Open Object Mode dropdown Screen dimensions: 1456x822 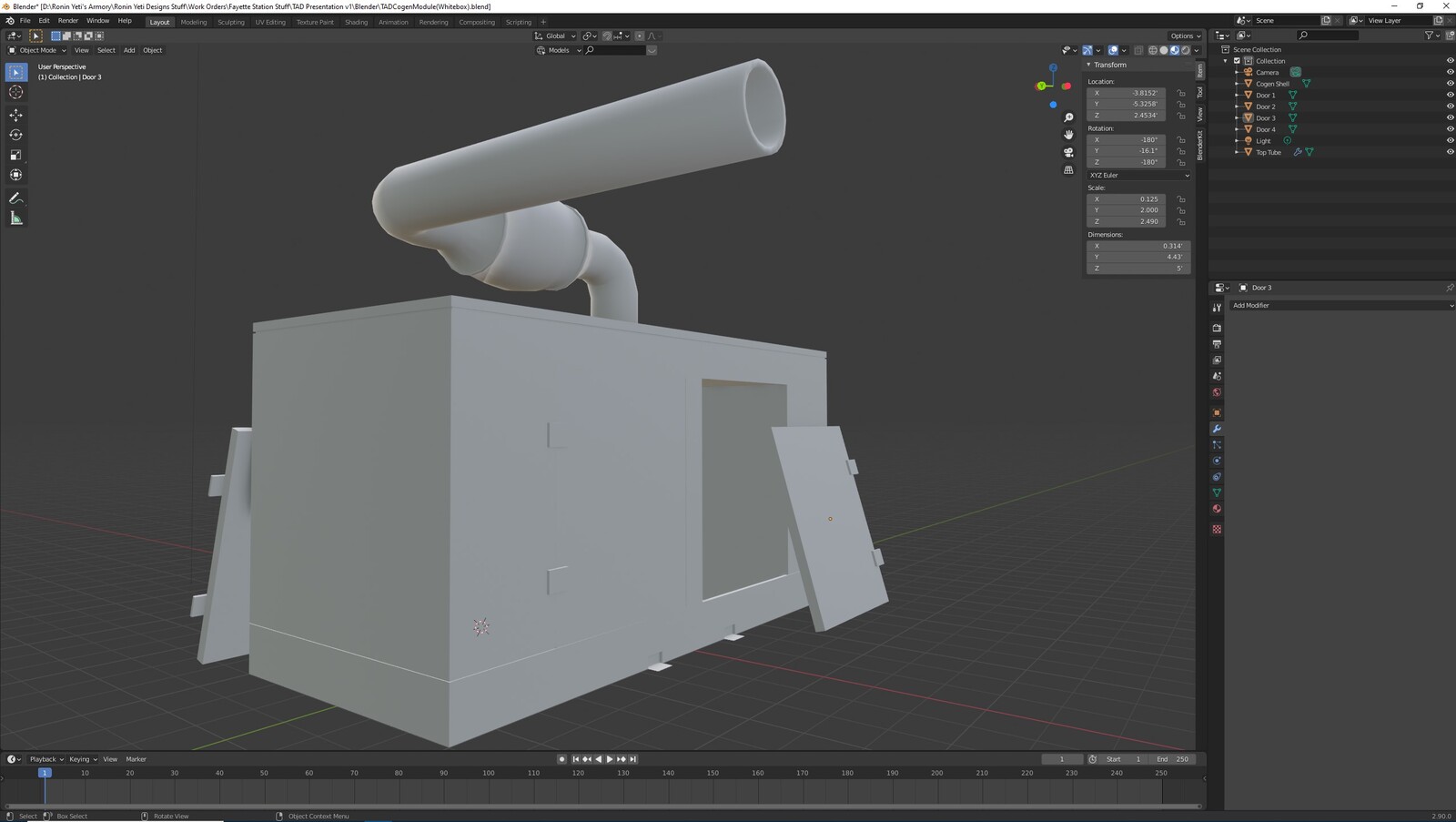pos(37,50)
